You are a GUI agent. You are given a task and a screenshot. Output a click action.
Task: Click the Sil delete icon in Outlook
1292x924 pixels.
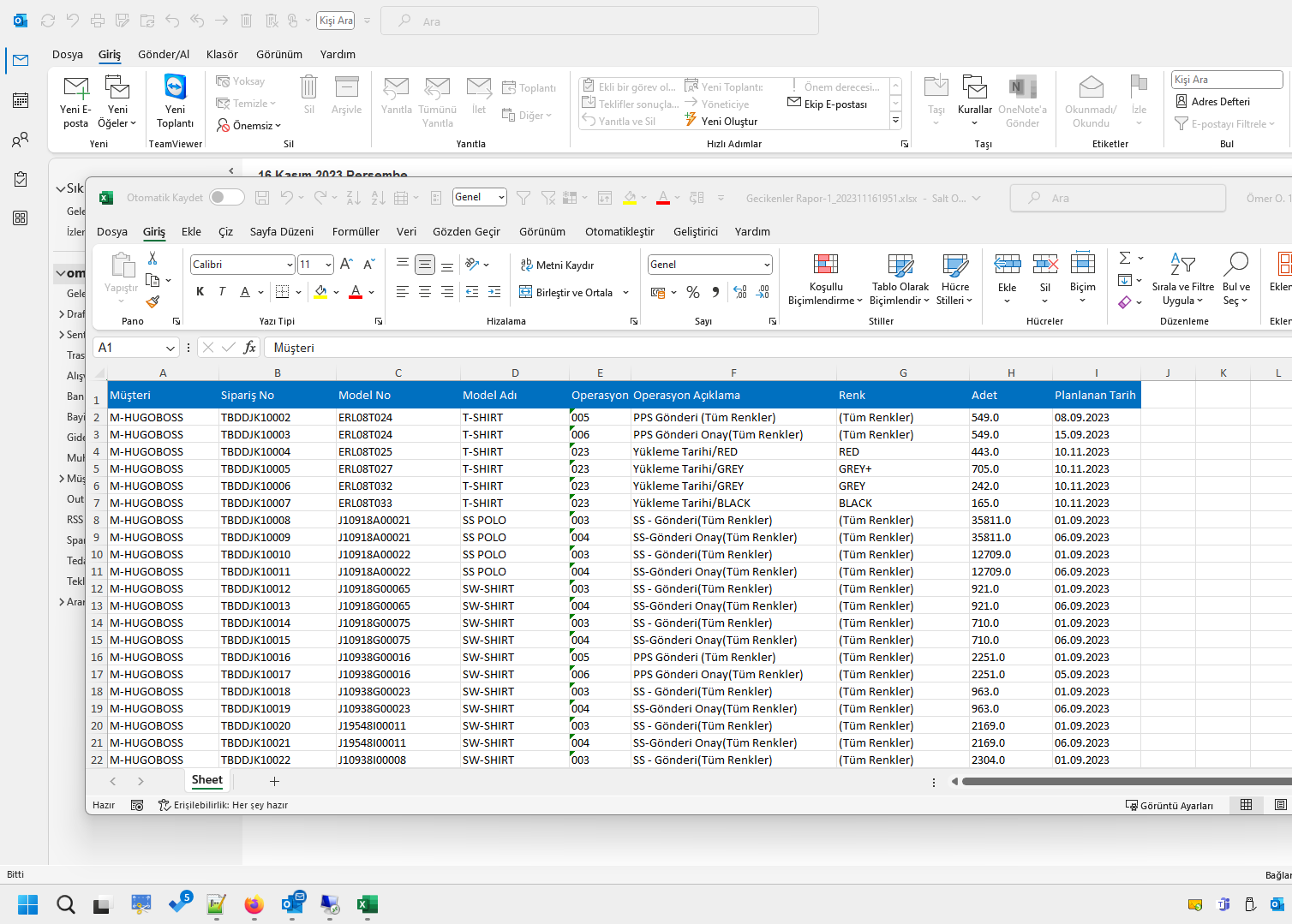pos(308,94)
